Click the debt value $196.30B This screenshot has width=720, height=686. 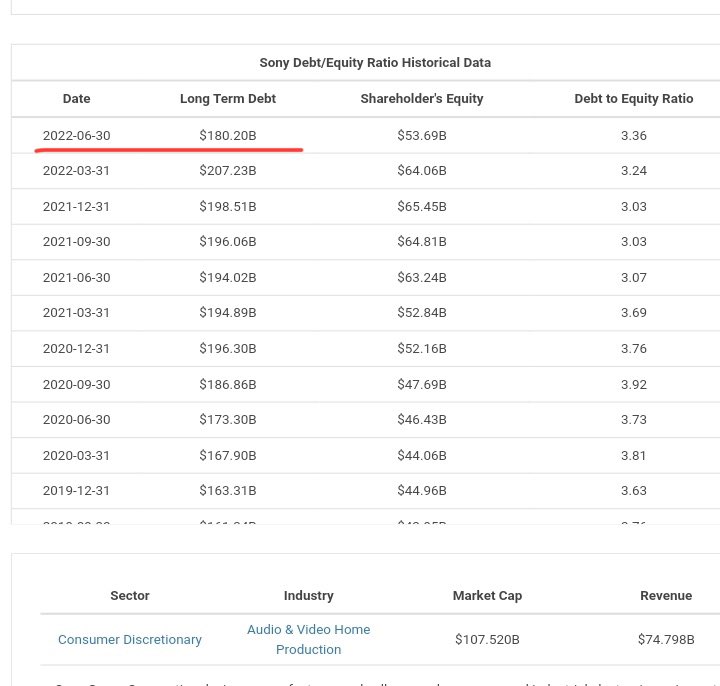point(228,349)
